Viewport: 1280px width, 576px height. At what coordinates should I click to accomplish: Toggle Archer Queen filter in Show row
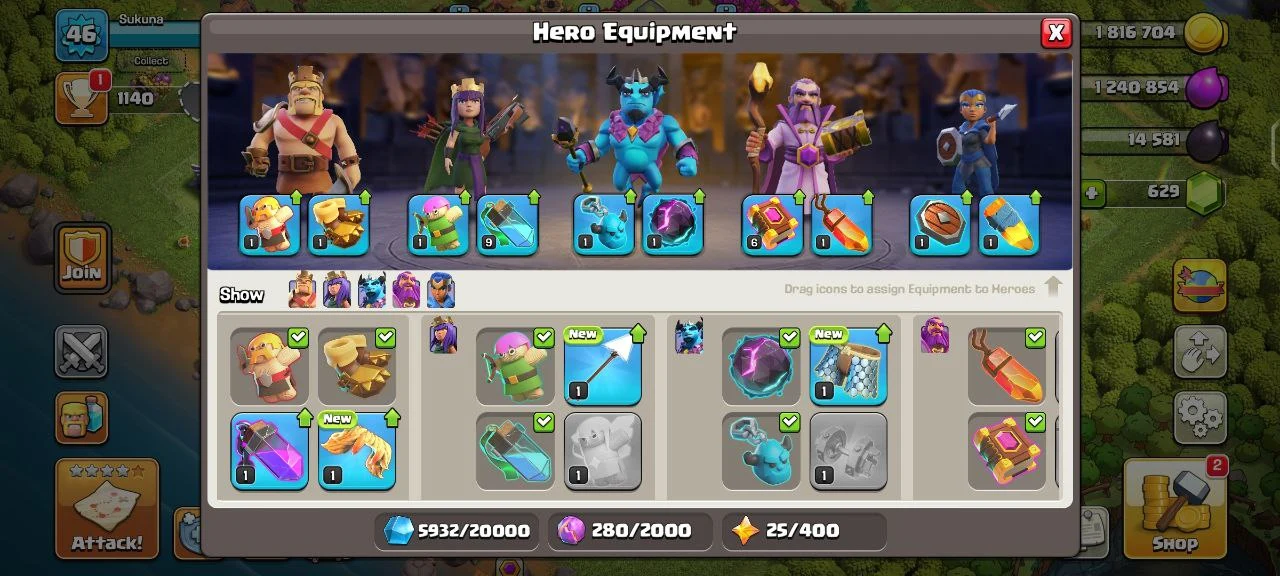(337, 290)
